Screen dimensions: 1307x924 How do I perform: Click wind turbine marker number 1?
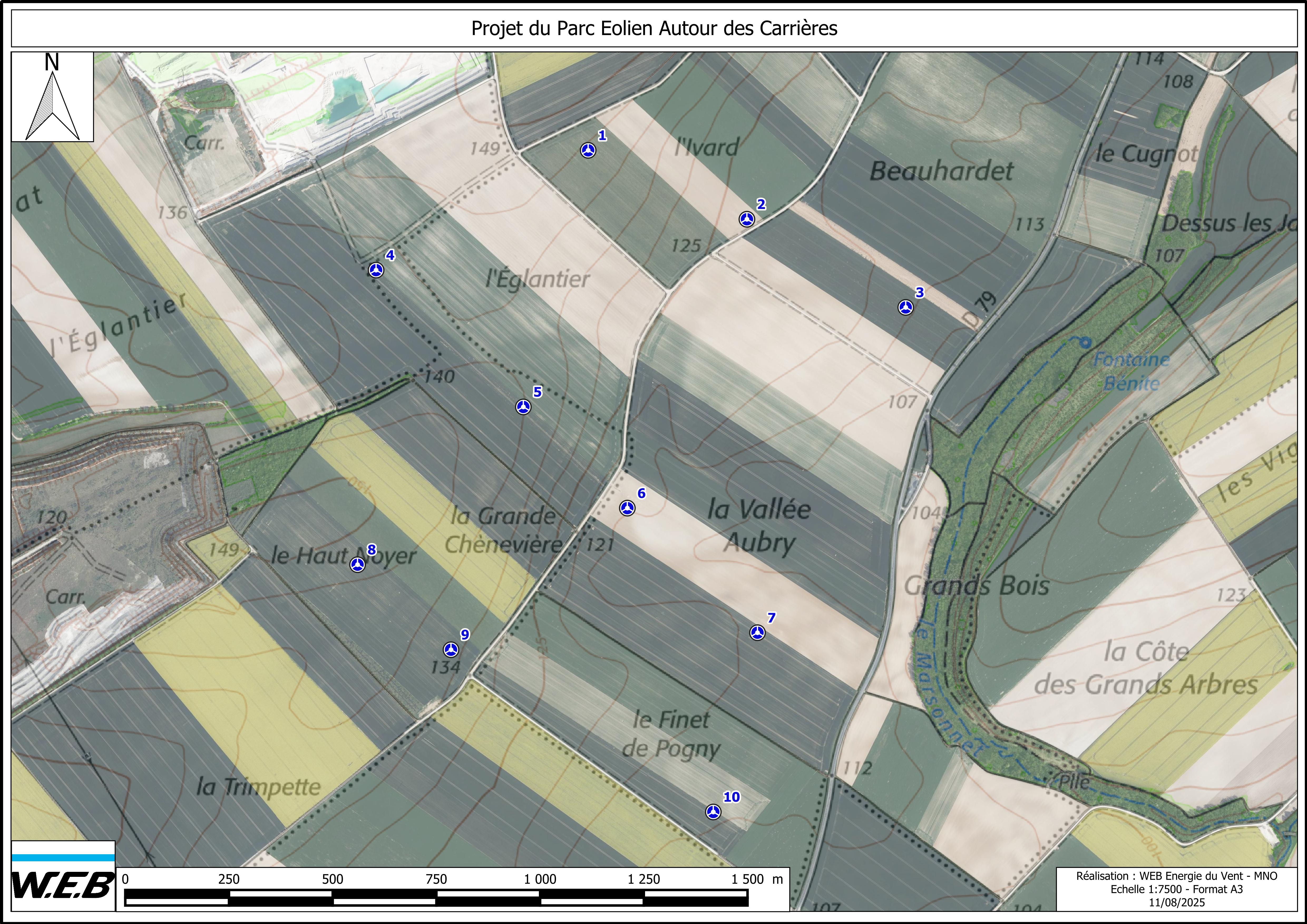(x=588, y=150)
